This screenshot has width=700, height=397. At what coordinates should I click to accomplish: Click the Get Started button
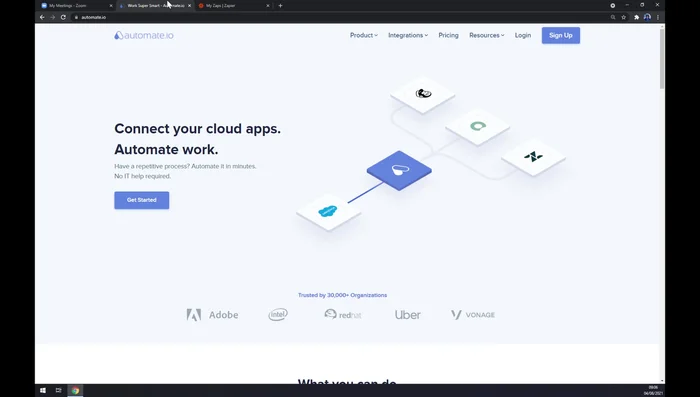point(142,200)
